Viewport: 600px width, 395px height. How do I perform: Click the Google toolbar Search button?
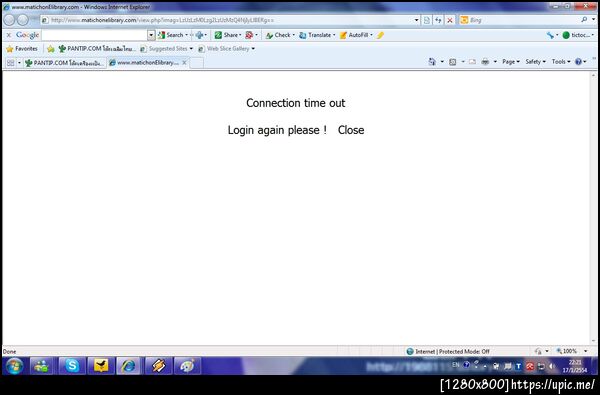click(171, 35)
